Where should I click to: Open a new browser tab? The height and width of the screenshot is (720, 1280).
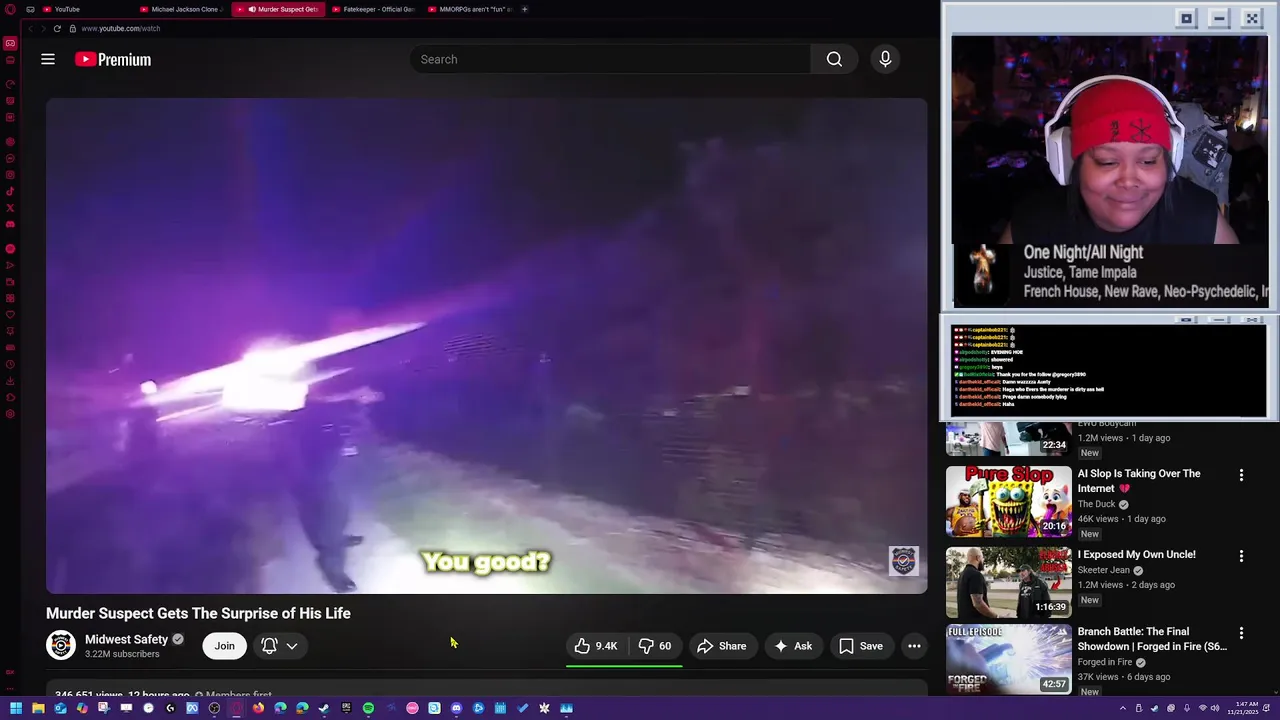pos(525,9)
